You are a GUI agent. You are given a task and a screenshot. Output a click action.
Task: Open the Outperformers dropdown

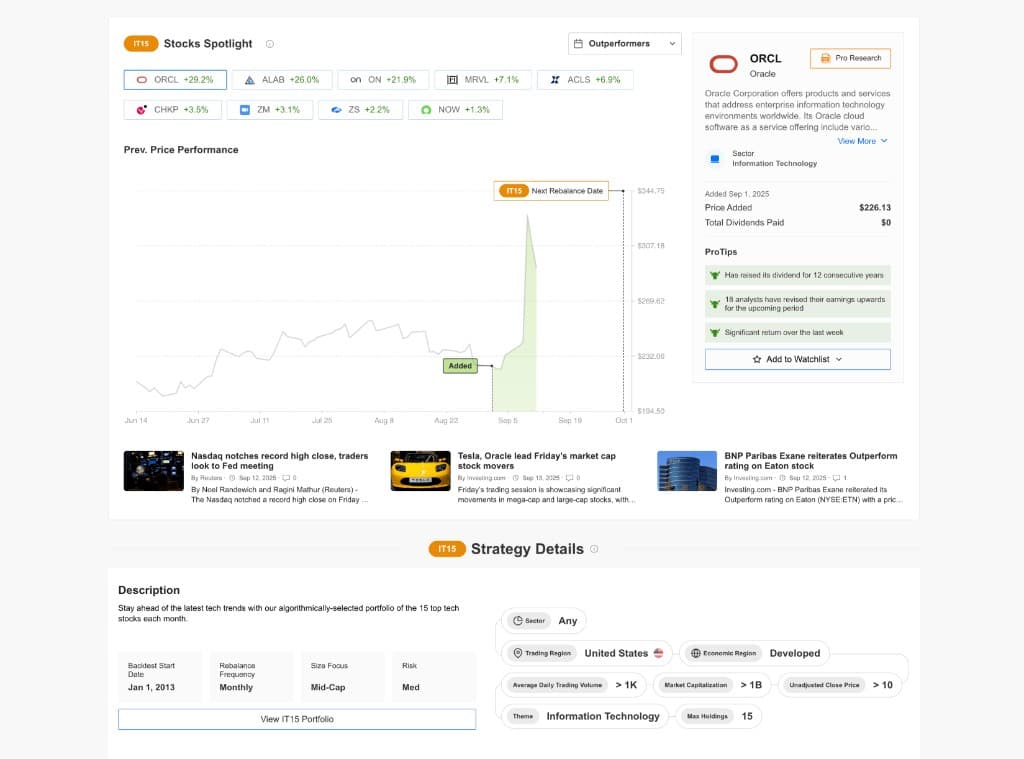(x=624, y=44)
